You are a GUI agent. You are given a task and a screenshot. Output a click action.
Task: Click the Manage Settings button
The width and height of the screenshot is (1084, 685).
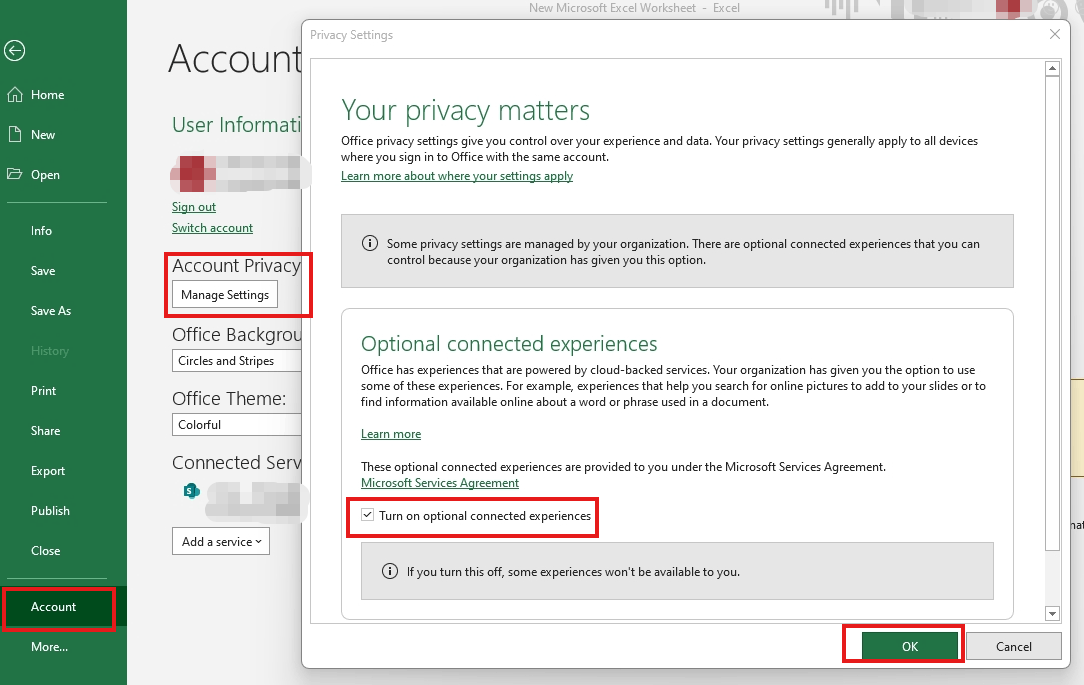click(225, 294)
